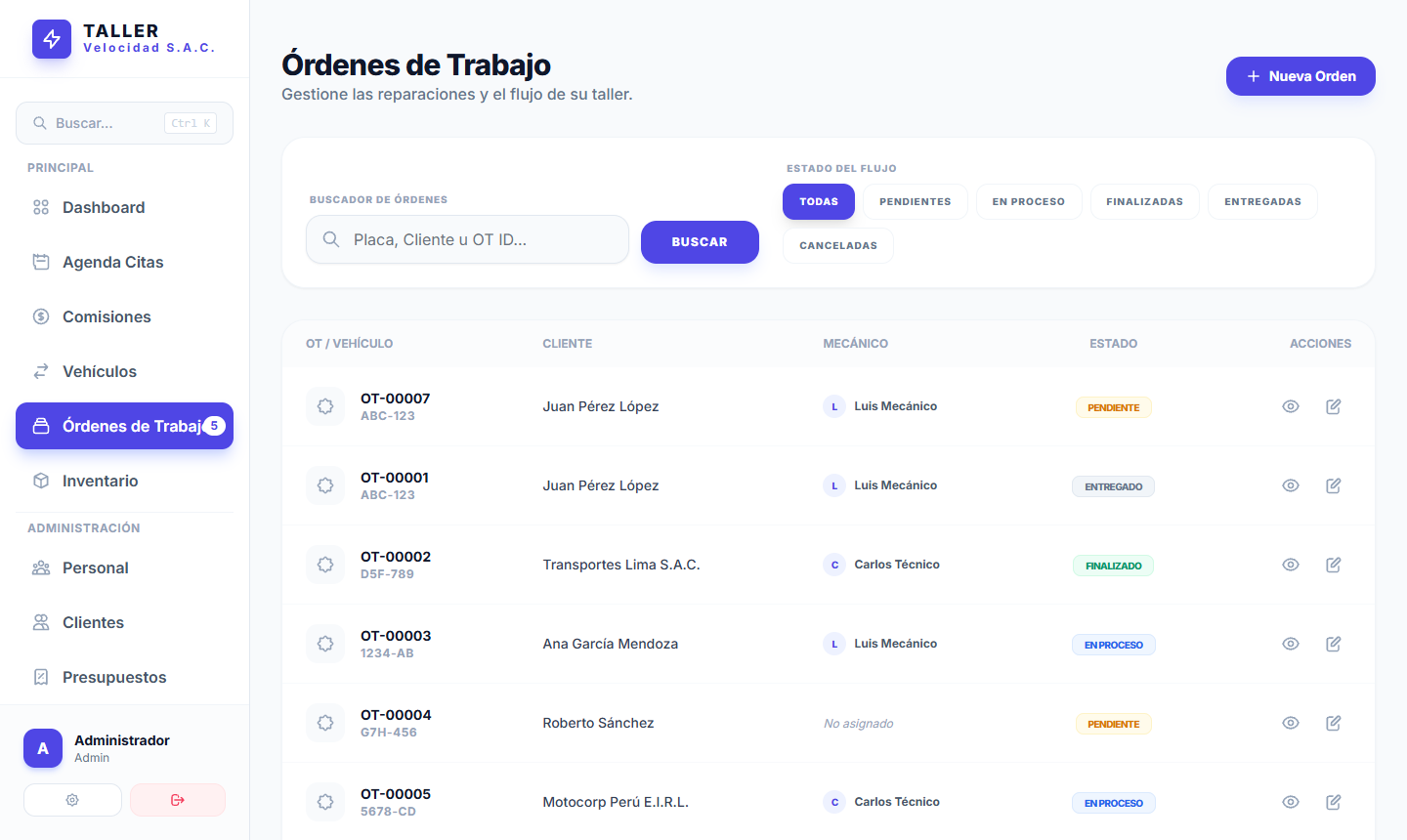Edit order OT-00002 pencil icon
1407x840 pixels.
pos(1334,565)
